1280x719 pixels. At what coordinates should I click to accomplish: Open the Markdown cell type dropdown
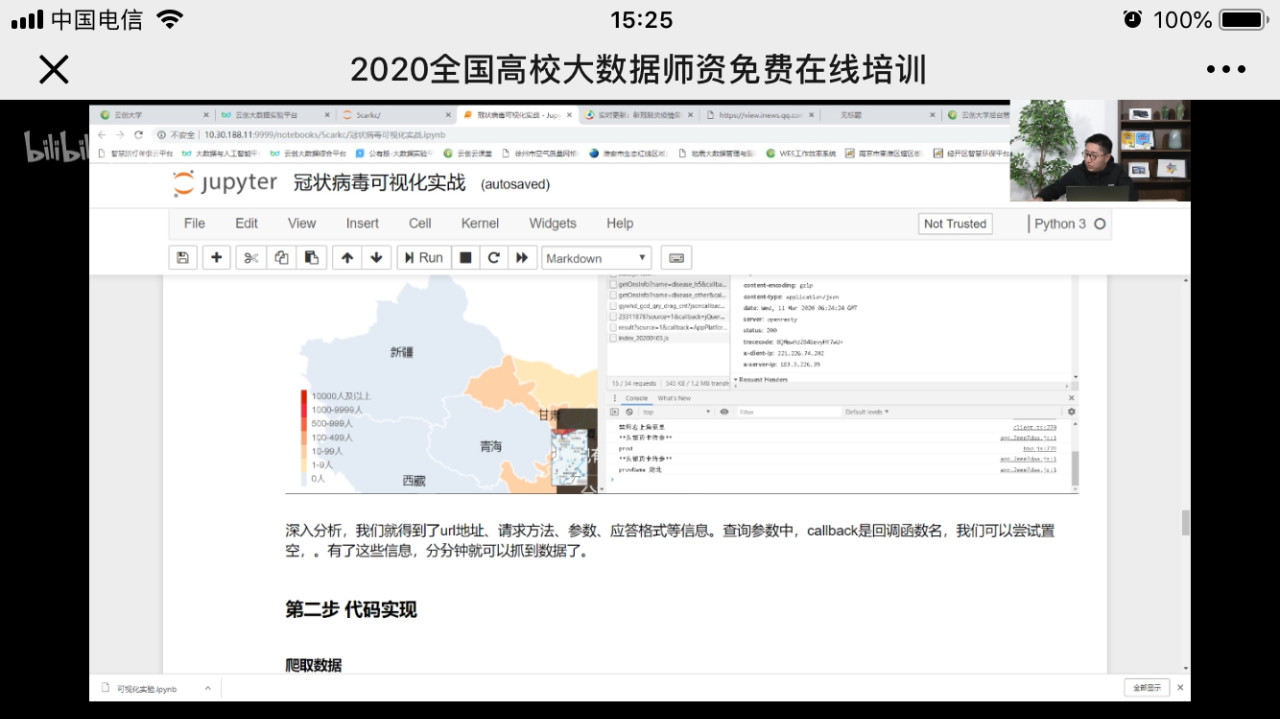(x=596, y=257)
